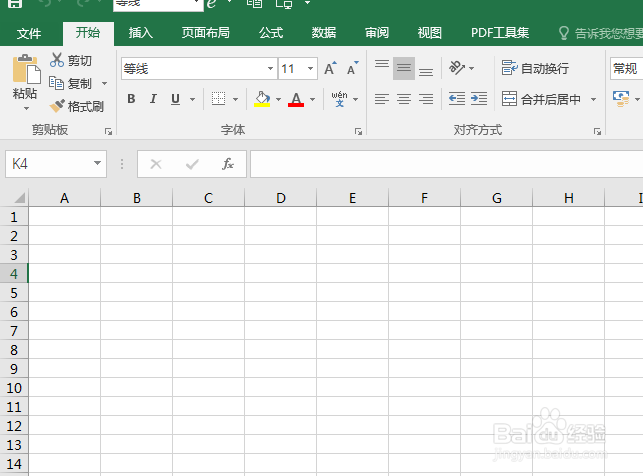Open Name Box dropdown arrow
Viewport: 643px width, 476px height.
98,164
